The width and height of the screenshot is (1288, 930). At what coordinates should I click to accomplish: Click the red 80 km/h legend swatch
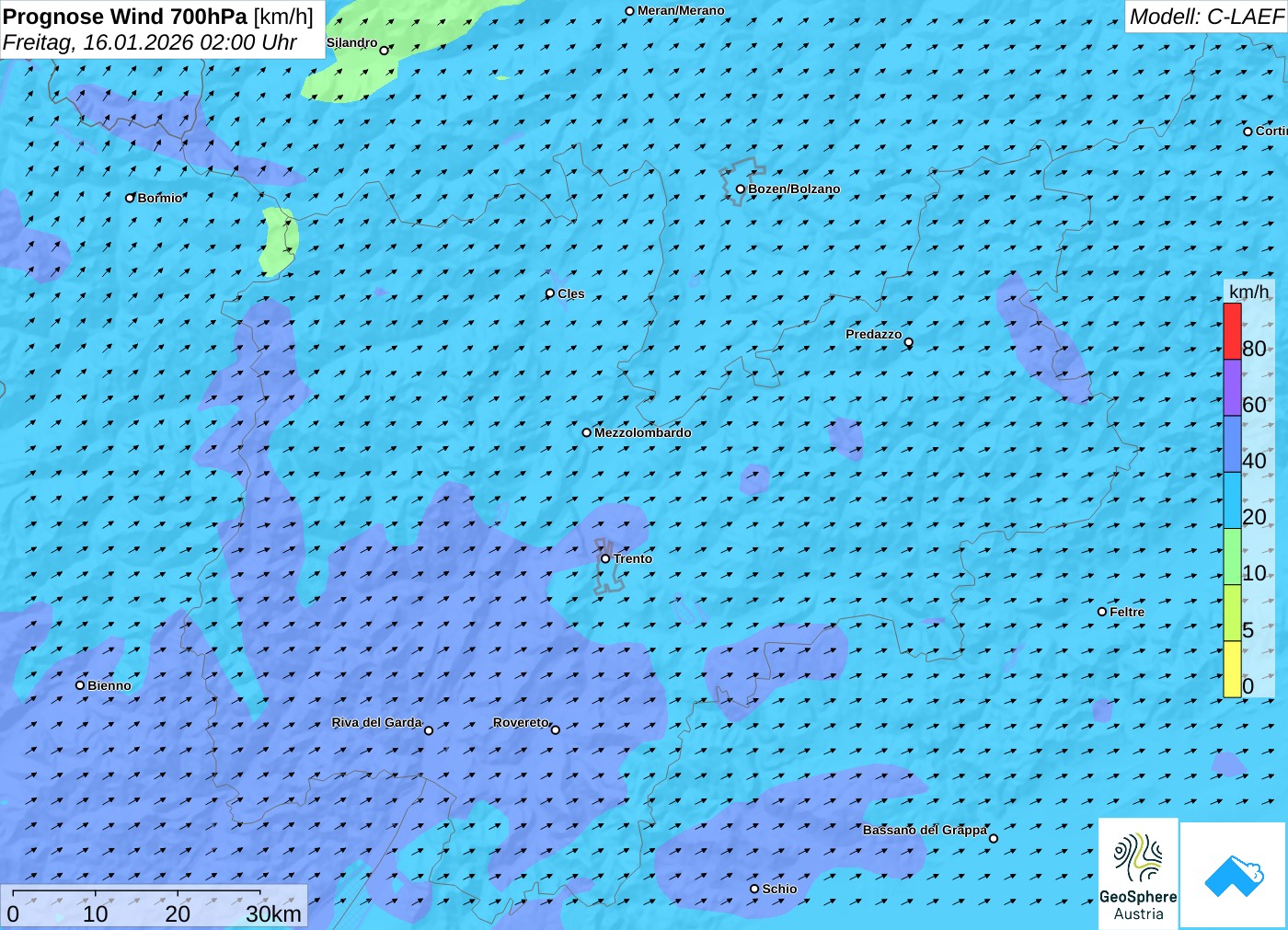pyautogui.click(x=1232, y=331)
